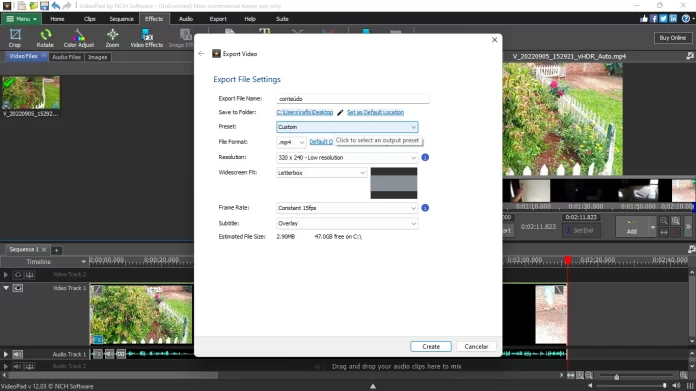Click the preview zoom-in magnifier icon
Screen dimensions: 696x391
[x=676, y=221]
